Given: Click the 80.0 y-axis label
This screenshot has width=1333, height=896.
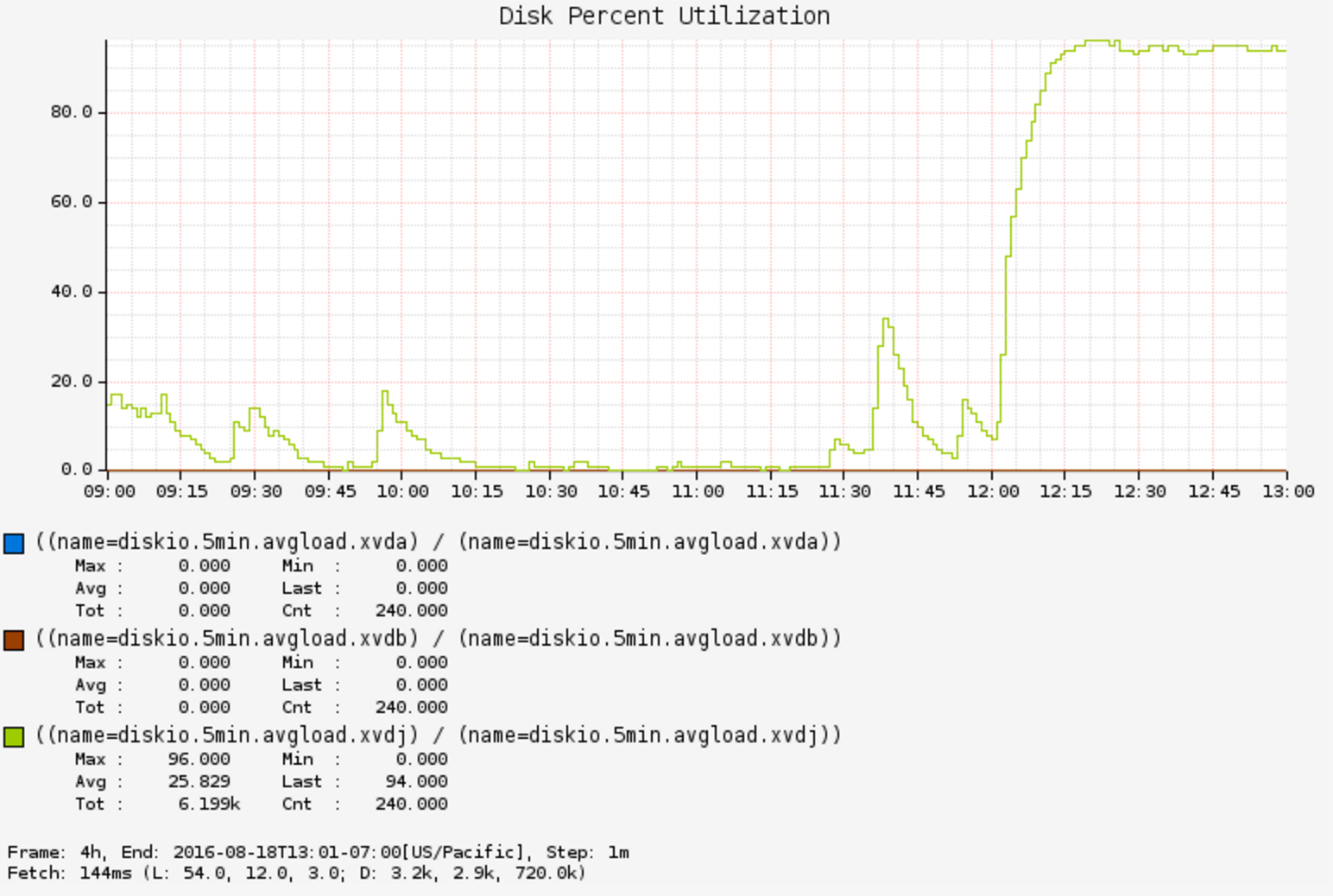Looking at the screenshot, I should pos(71,112).
